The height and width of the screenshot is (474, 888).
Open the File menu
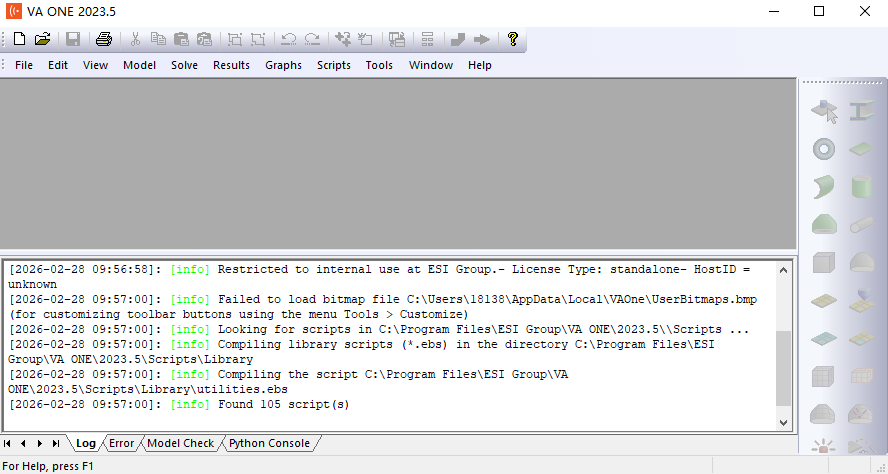pos(24,65)
